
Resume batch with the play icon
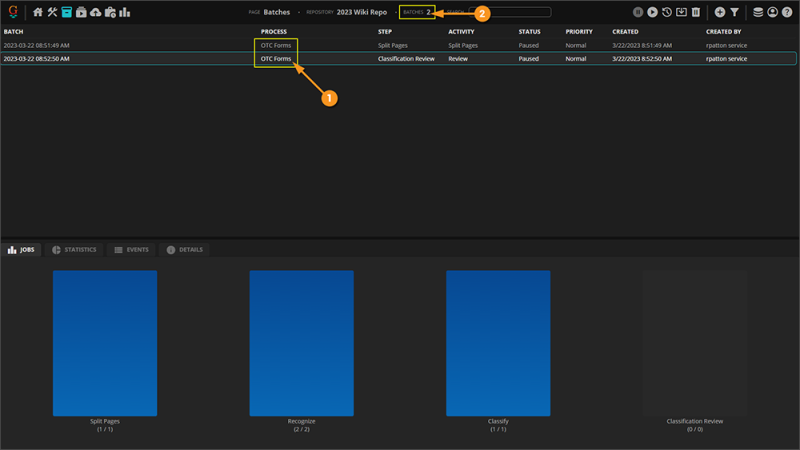click(x=652, y=13)
